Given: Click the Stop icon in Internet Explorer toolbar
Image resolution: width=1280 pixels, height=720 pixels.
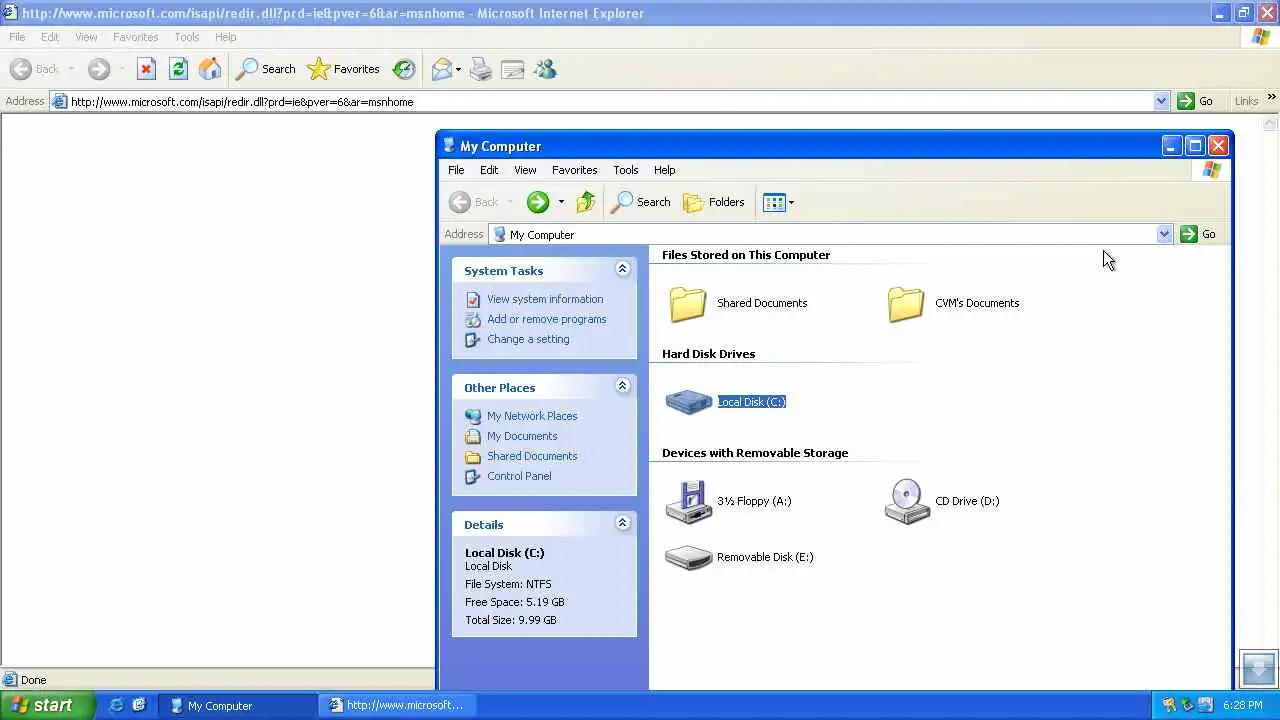Looking at the screenshot, I should [x=146, y=69].
